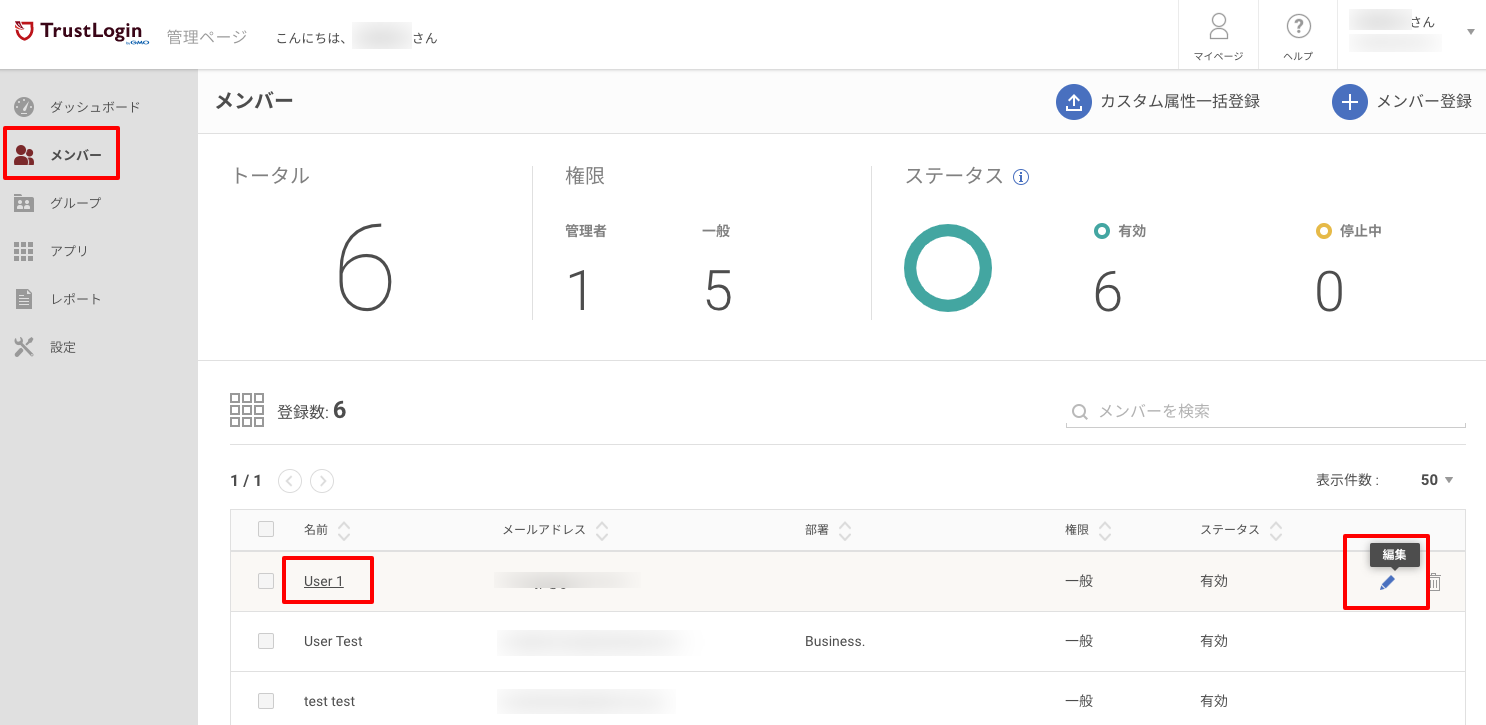
Task: Click the member search field
Action: [1266, 411]
